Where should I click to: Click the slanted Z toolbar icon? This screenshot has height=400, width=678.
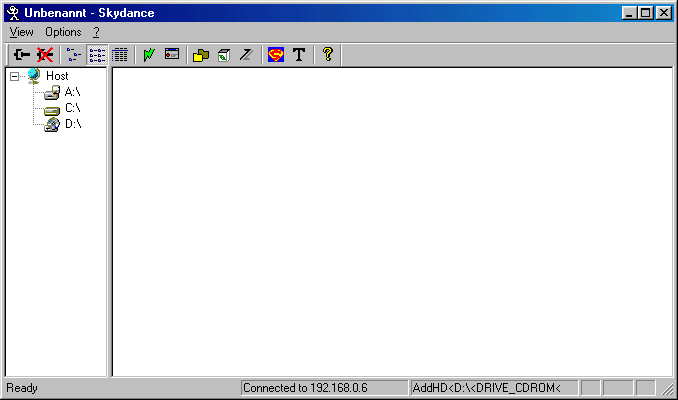point(246,55)
